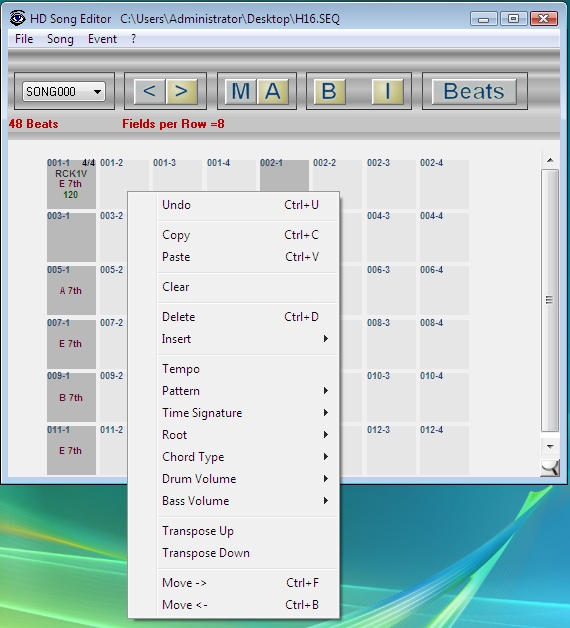This screenshot has width=570, height=628.
Task: Click the magnifier icon at bottom right
Action: [x=550, y=468]
